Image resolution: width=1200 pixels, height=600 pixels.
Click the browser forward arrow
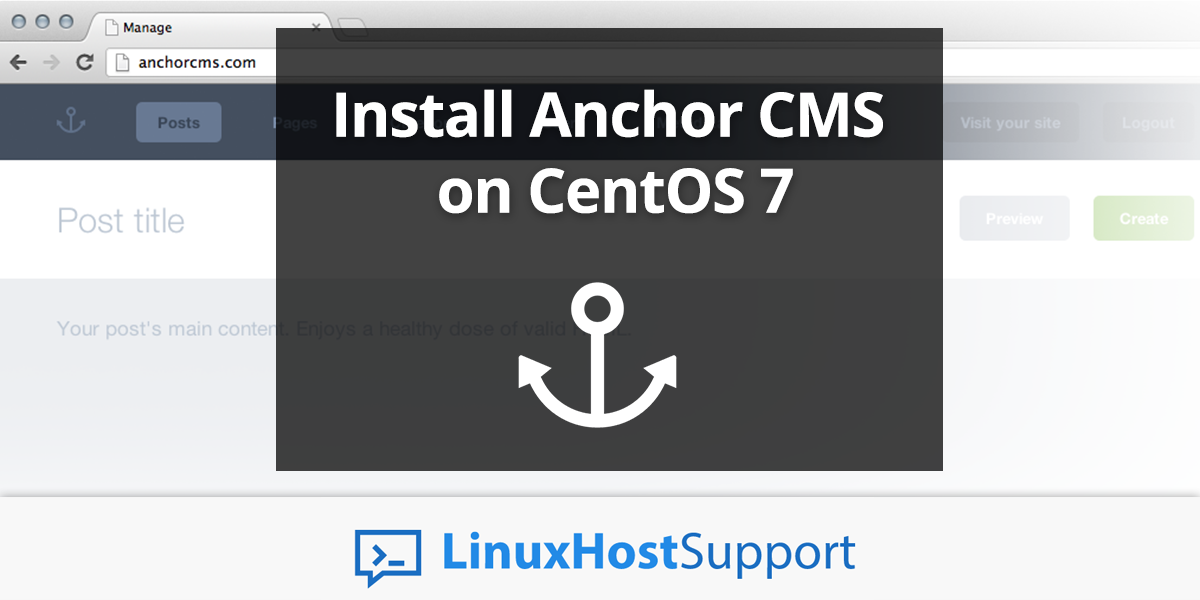(x=50, y=62)
